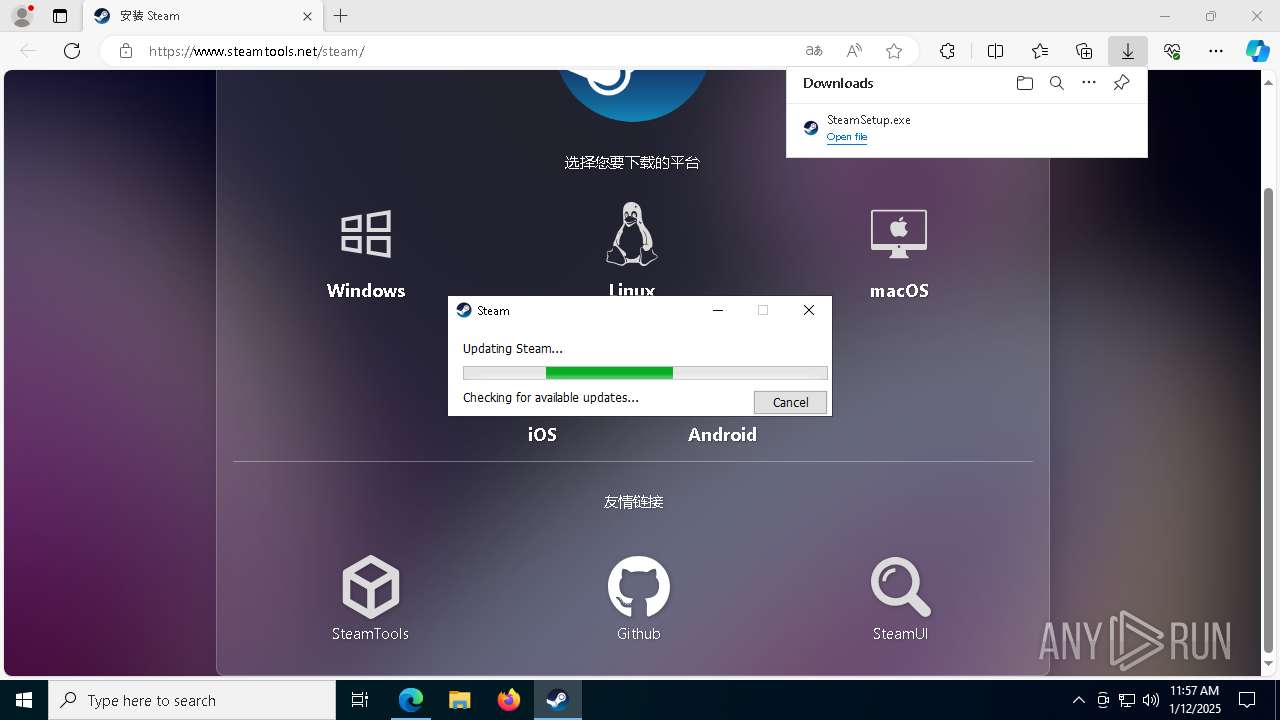Open the Collections toolbar icon

(x=1084, y=51)
